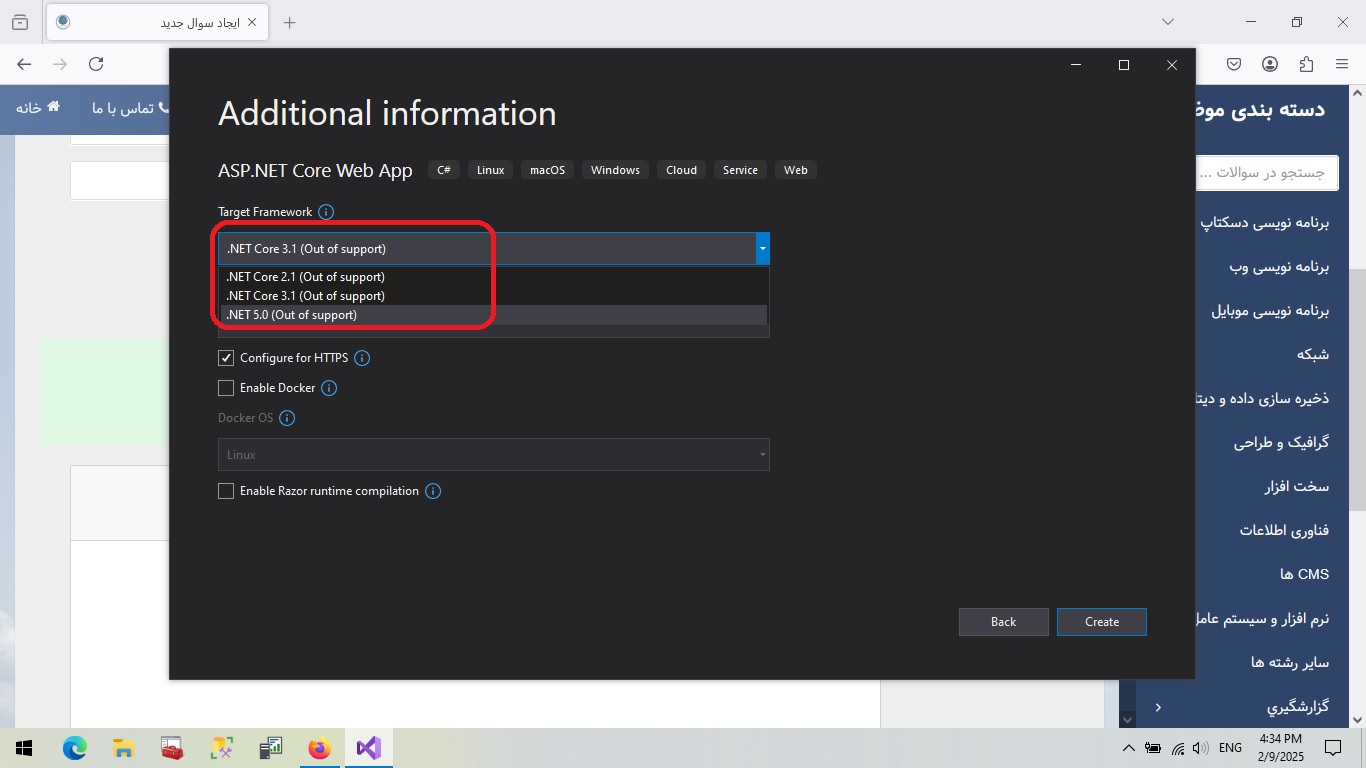Click the macOS tag

548,170
